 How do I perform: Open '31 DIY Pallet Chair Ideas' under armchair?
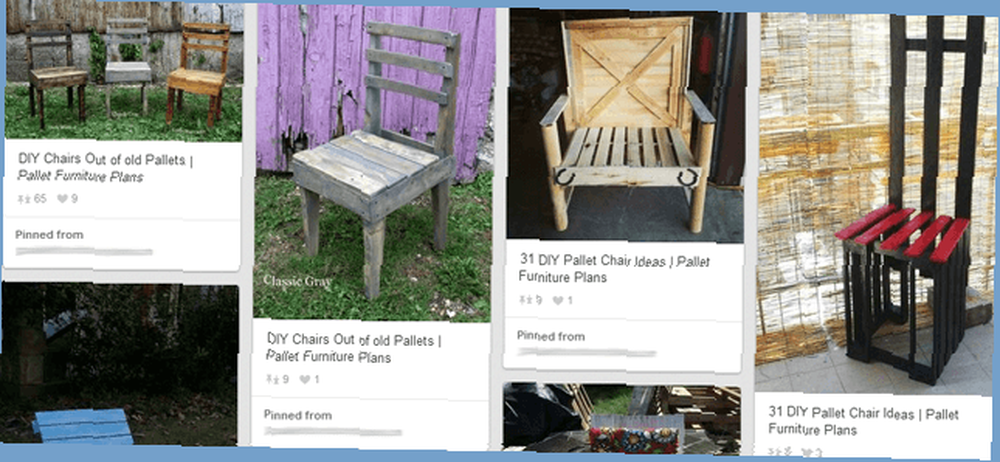[614, 269]
